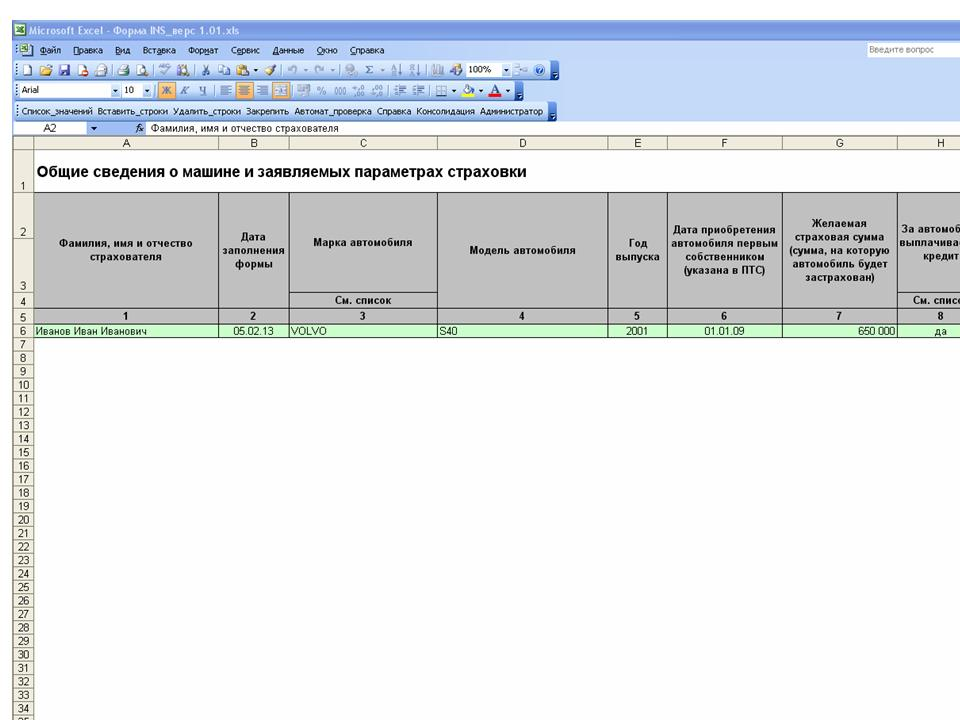Sort ascending with the A-Z icon
Viewport: 960px width, 720px height.
[396, 70]
